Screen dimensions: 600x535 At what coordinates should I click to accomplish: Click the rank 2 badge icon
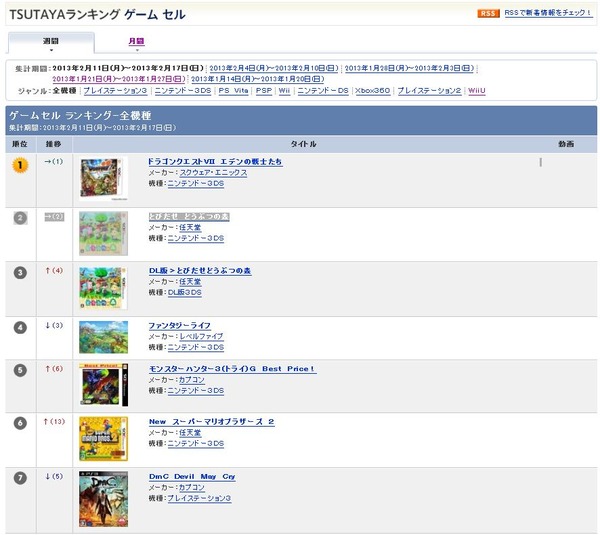click(20, 218)
